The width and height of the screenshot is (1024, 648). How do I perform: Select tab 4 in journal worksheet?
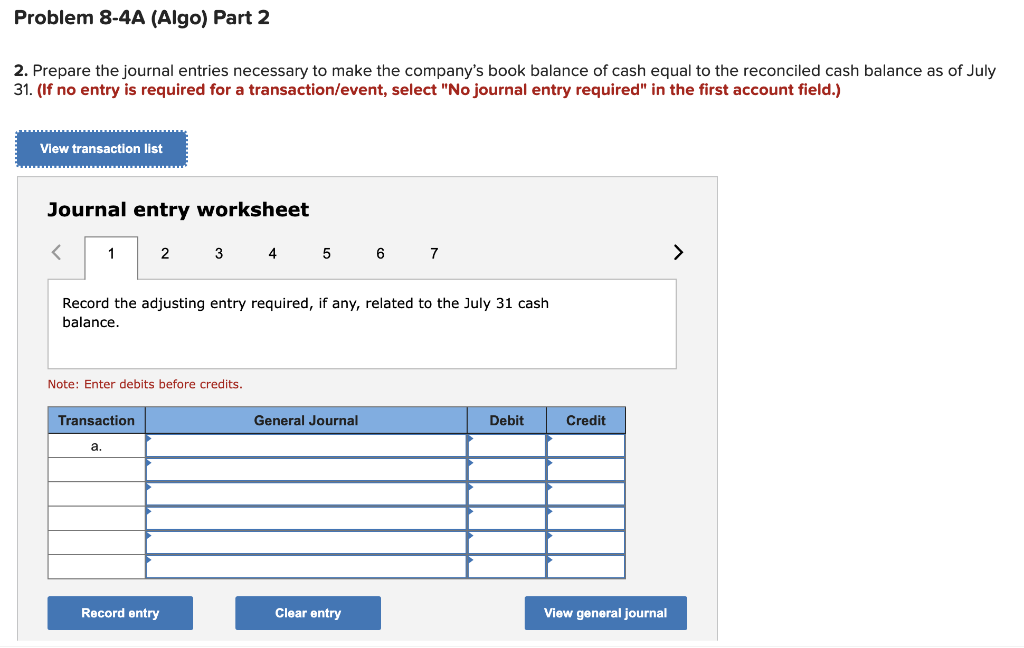(x=272, y=254)
